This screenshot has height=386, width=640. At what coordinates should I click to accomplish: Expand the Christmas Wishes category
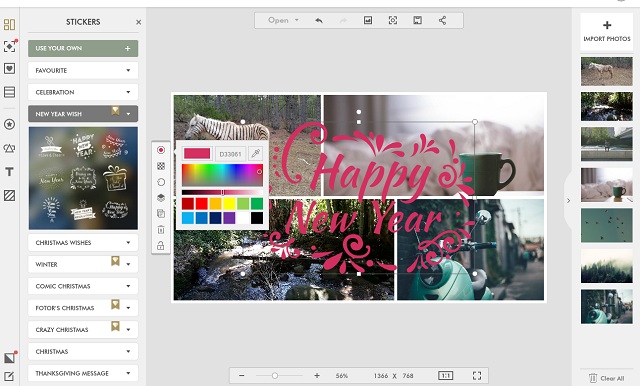point(83,242)
